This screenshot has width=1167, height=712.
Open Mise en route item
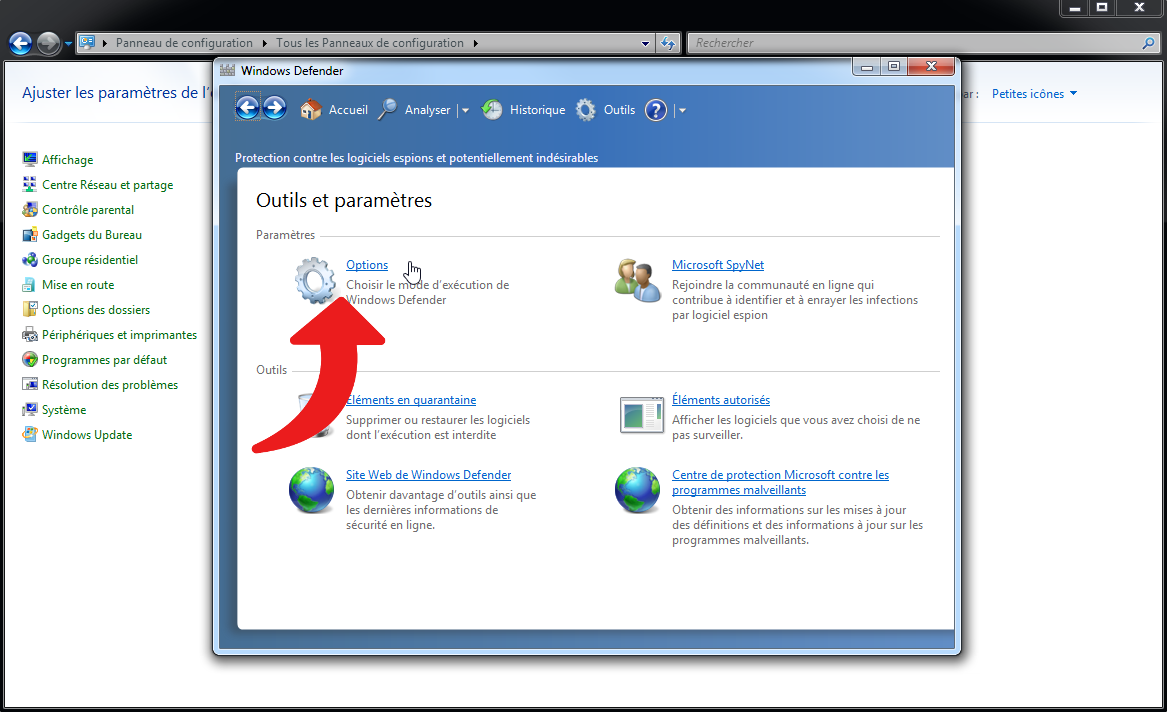click(x=78, y=285)
